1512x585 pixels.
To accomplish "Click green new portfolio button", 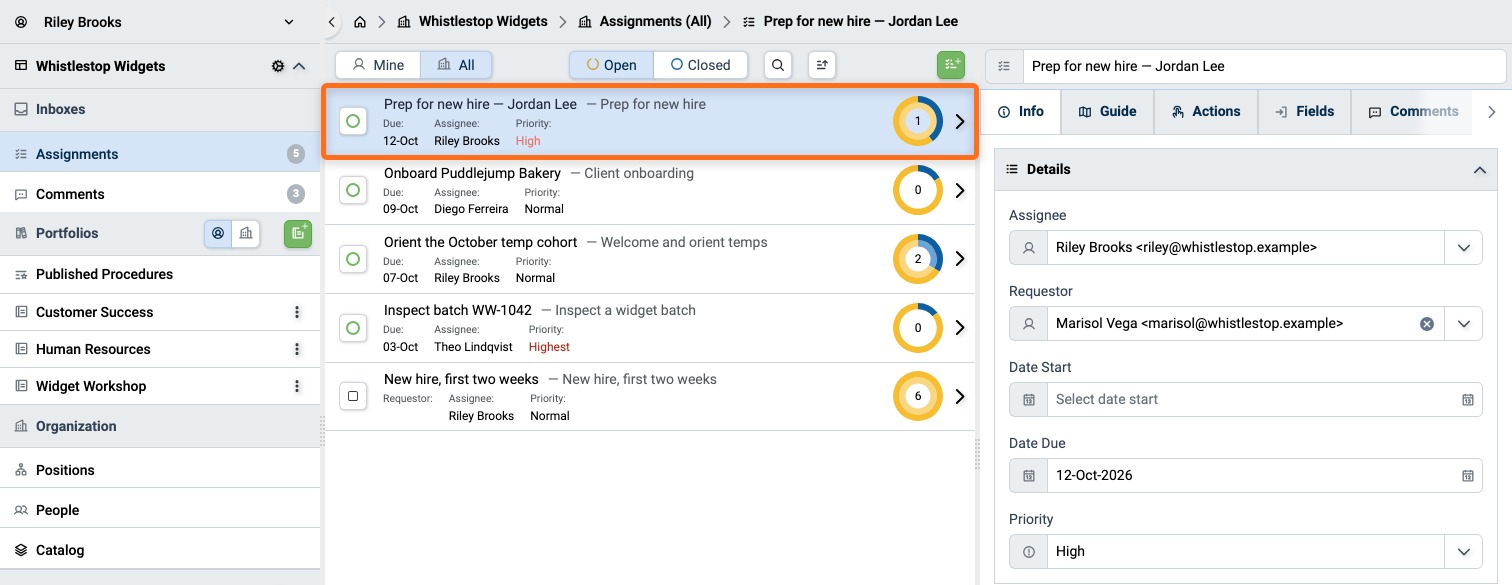I will tap(298, 233).
